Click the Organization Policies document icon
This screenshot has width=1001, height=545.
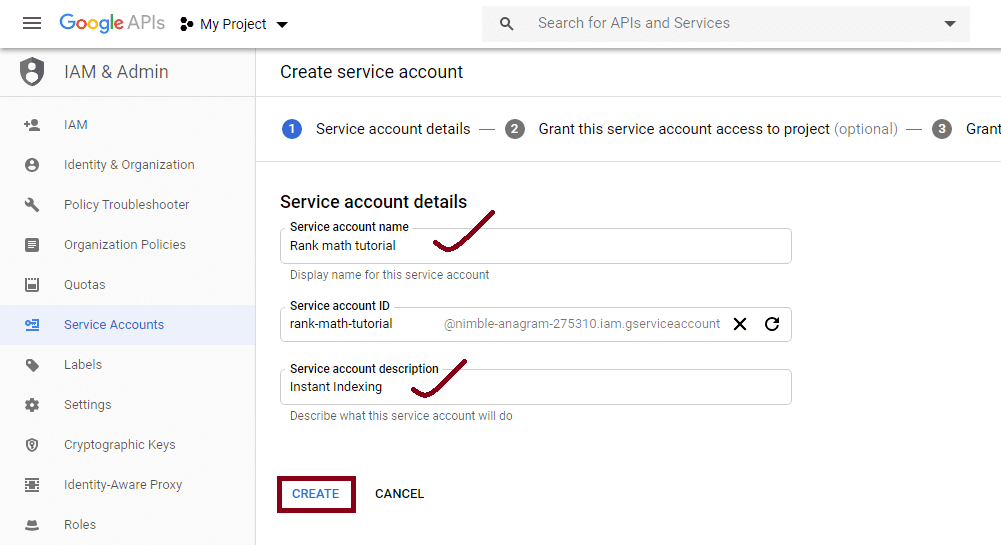(x=32, y=244)
